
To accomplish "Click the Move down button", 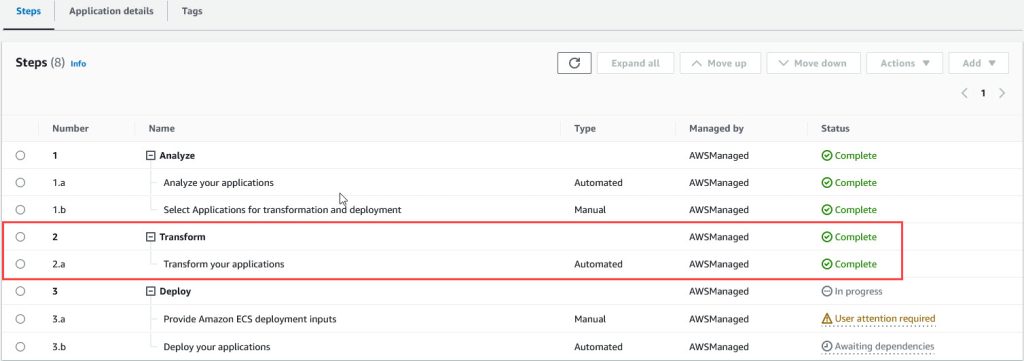I will [x=813, y=63].
